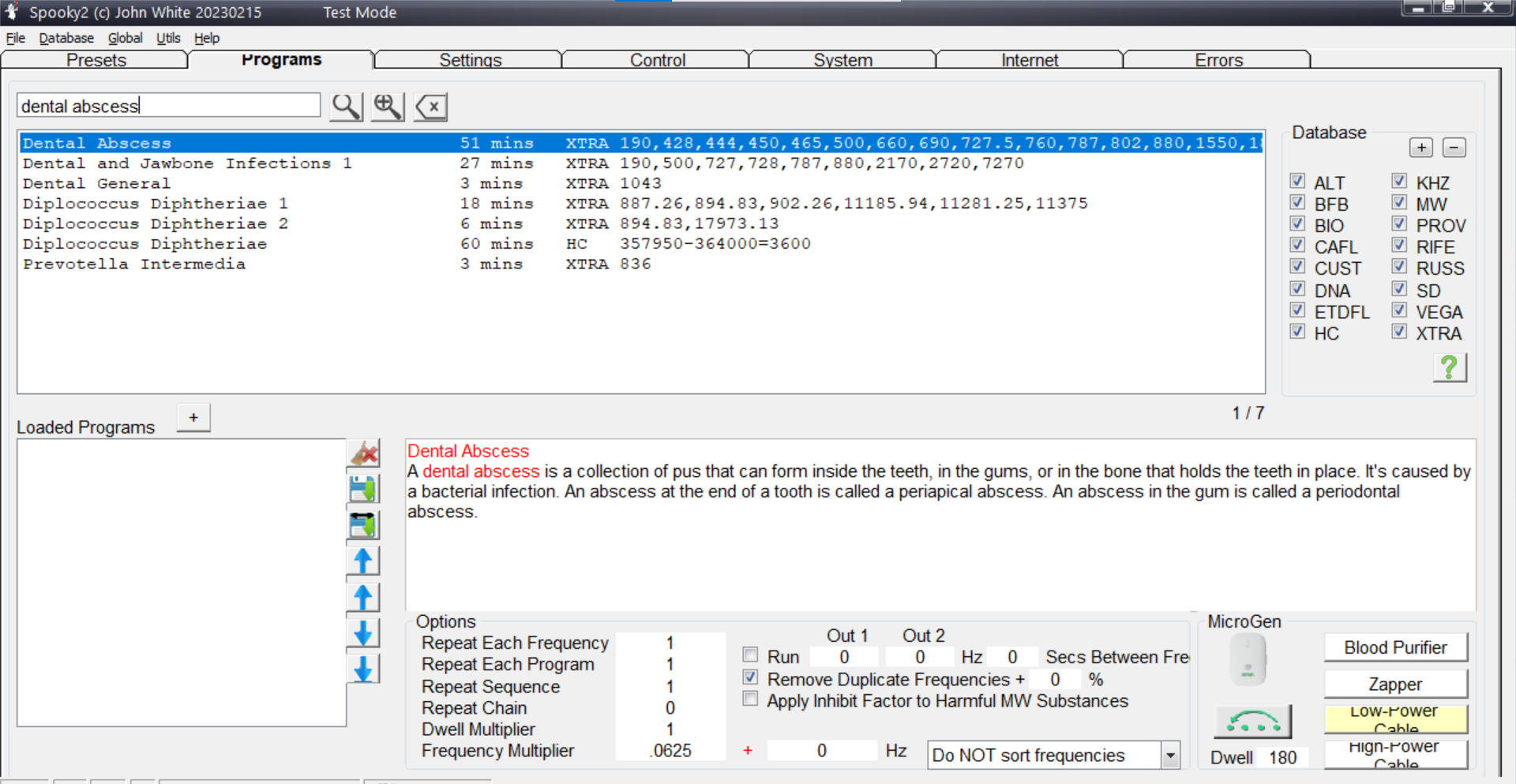Click the Database minus button
The image size is (1516, 784).
click(1454, 148)
